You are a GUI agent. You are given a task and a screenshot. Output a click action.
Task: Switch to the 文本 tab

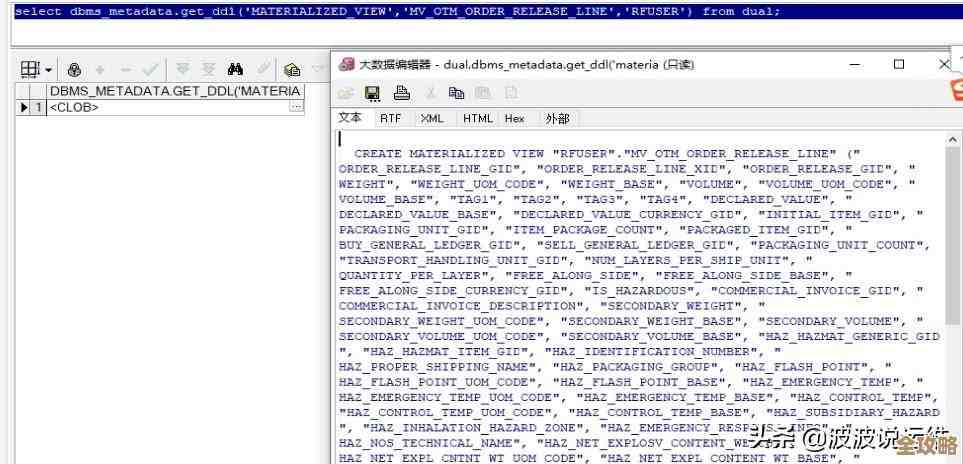350,118
